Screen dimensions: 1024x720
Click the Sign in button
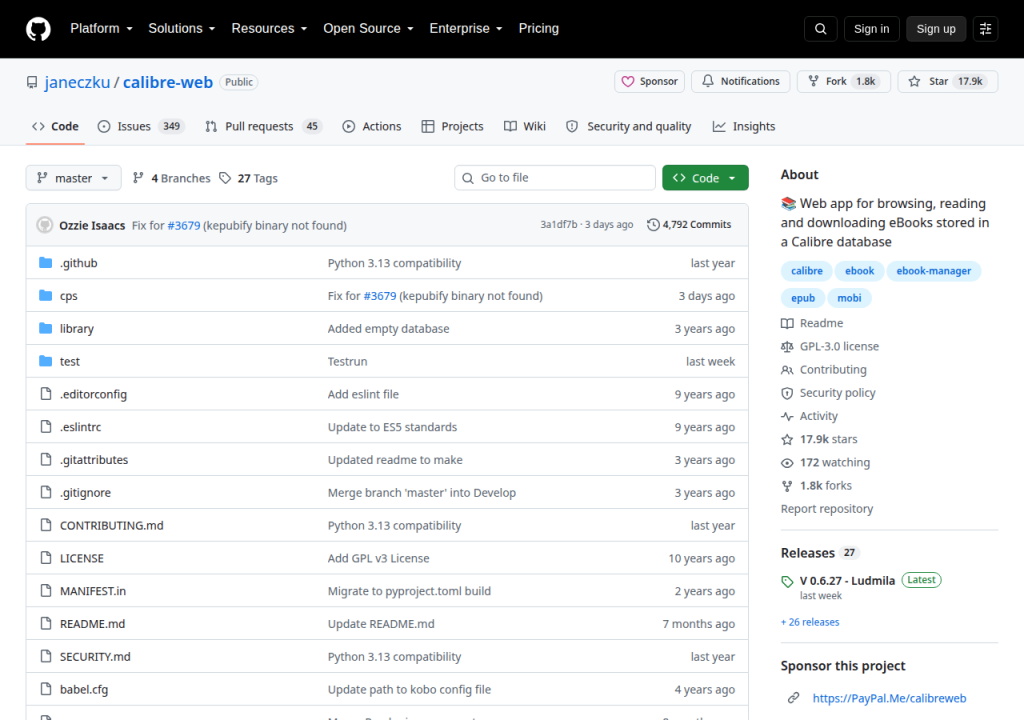pyautogui.click(x=871, y=29)
